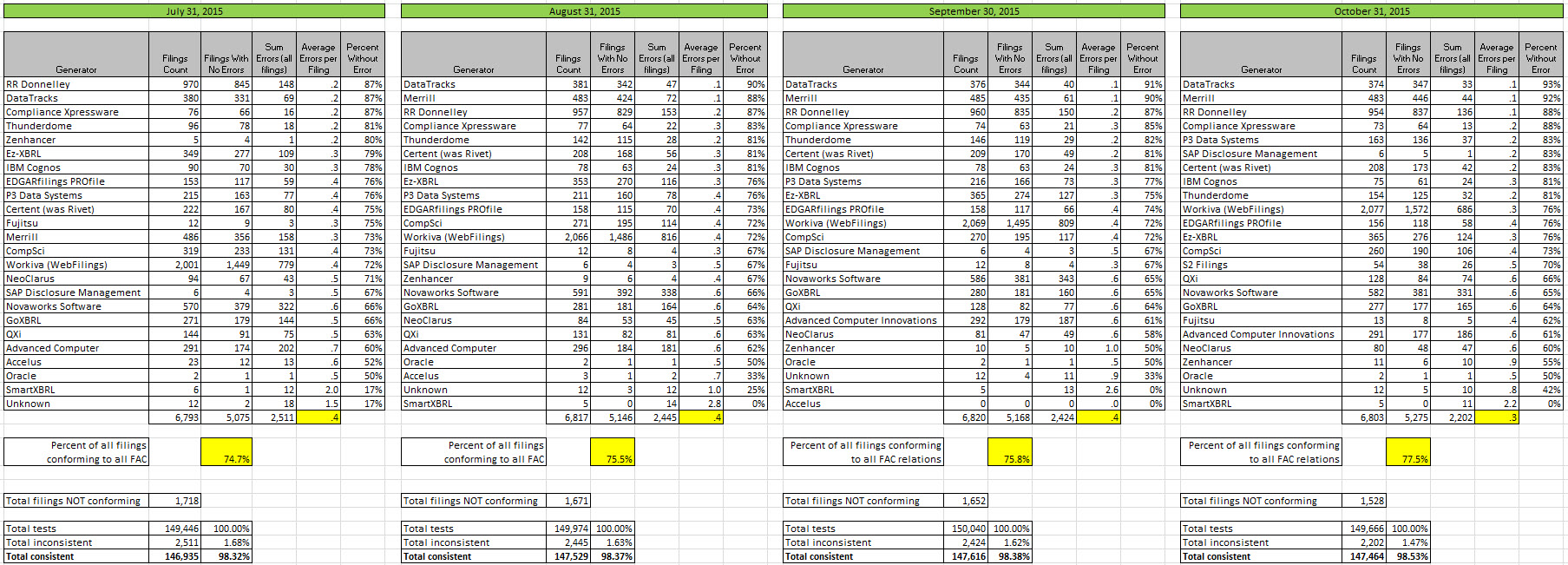The image size is (1568, 565).
Task: Click the yellow 75.8% conforming cell
Action: [1010, 452]
